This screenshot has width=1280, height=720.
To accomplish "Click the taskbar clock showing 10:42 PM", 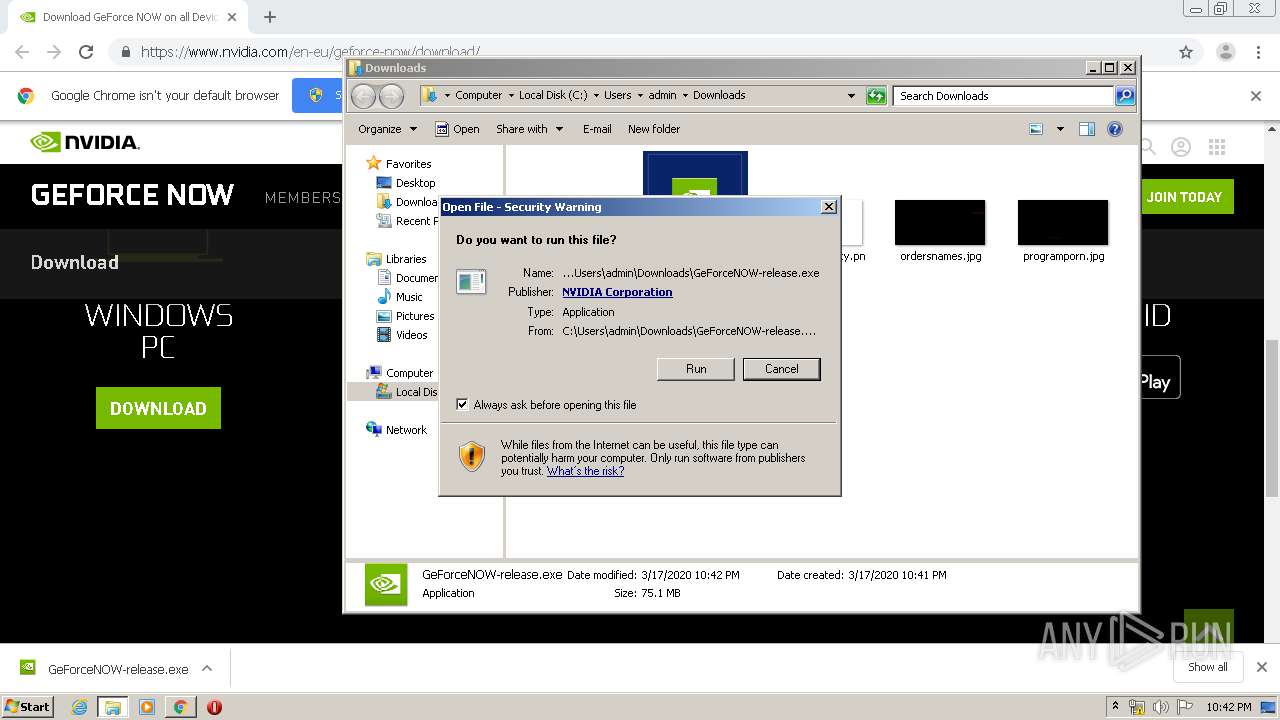I will pos(1229,707).
